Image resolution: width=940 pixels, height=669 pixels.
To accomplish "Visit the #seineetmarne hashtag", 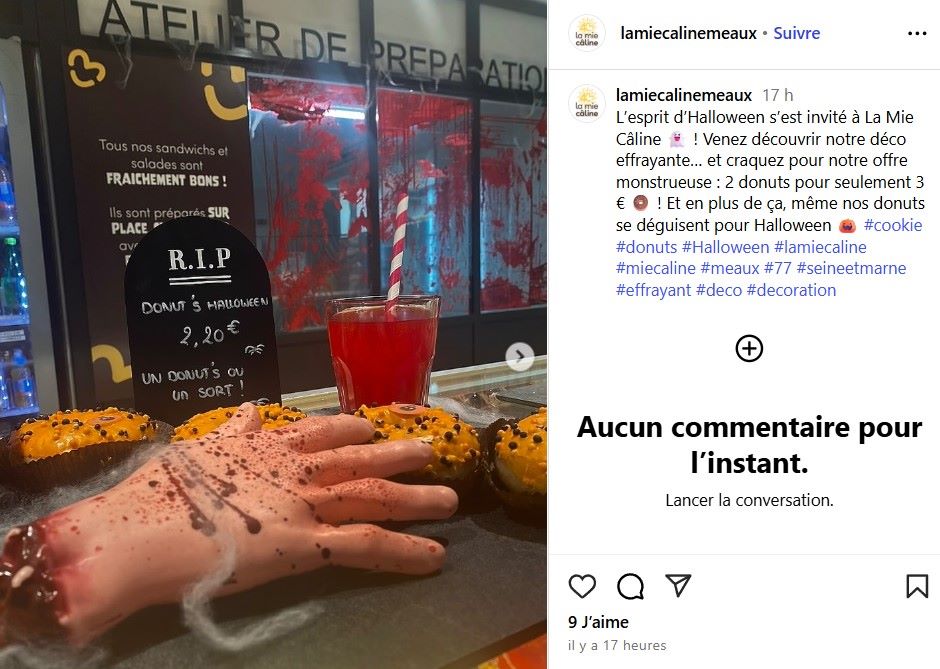I will (851, 268).
